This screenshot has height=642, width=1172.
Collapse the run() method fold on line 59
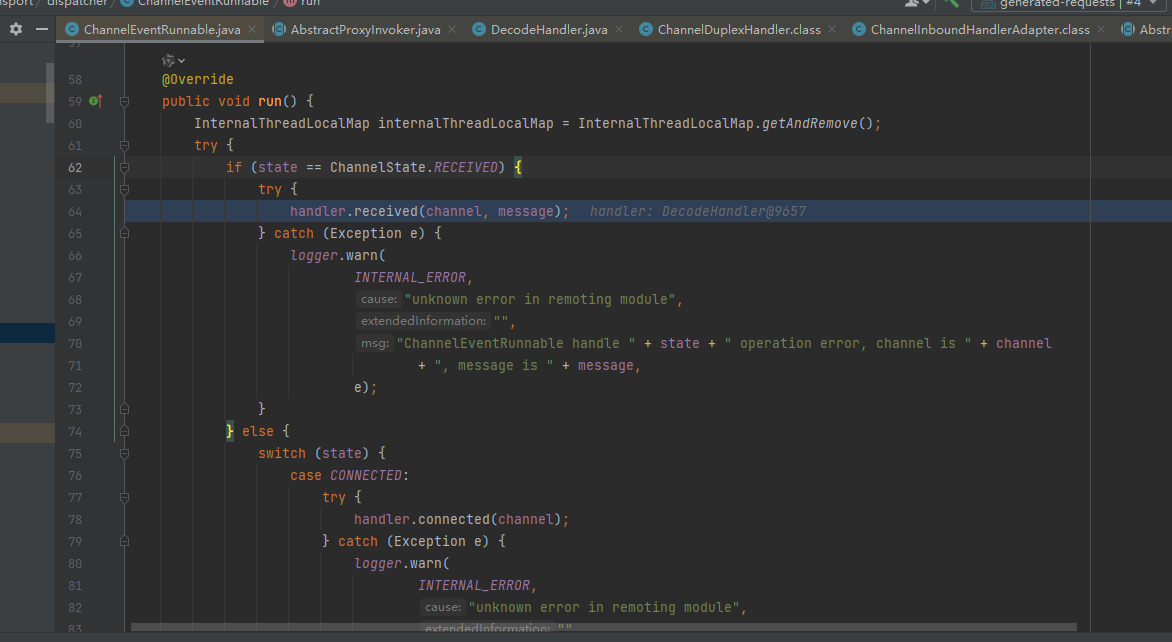[x=125, y=102]
